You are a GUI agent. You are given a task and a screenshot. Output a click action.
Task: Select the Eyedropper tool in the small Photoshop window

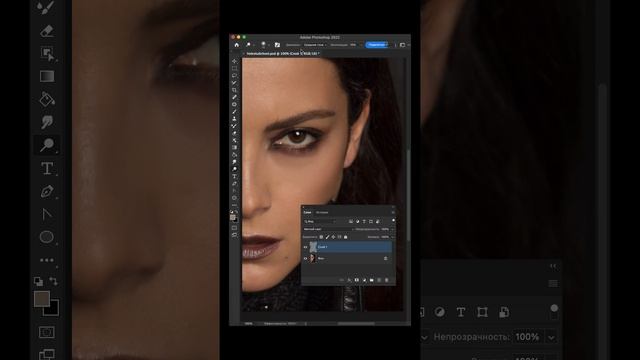click(x=234, y=97)
